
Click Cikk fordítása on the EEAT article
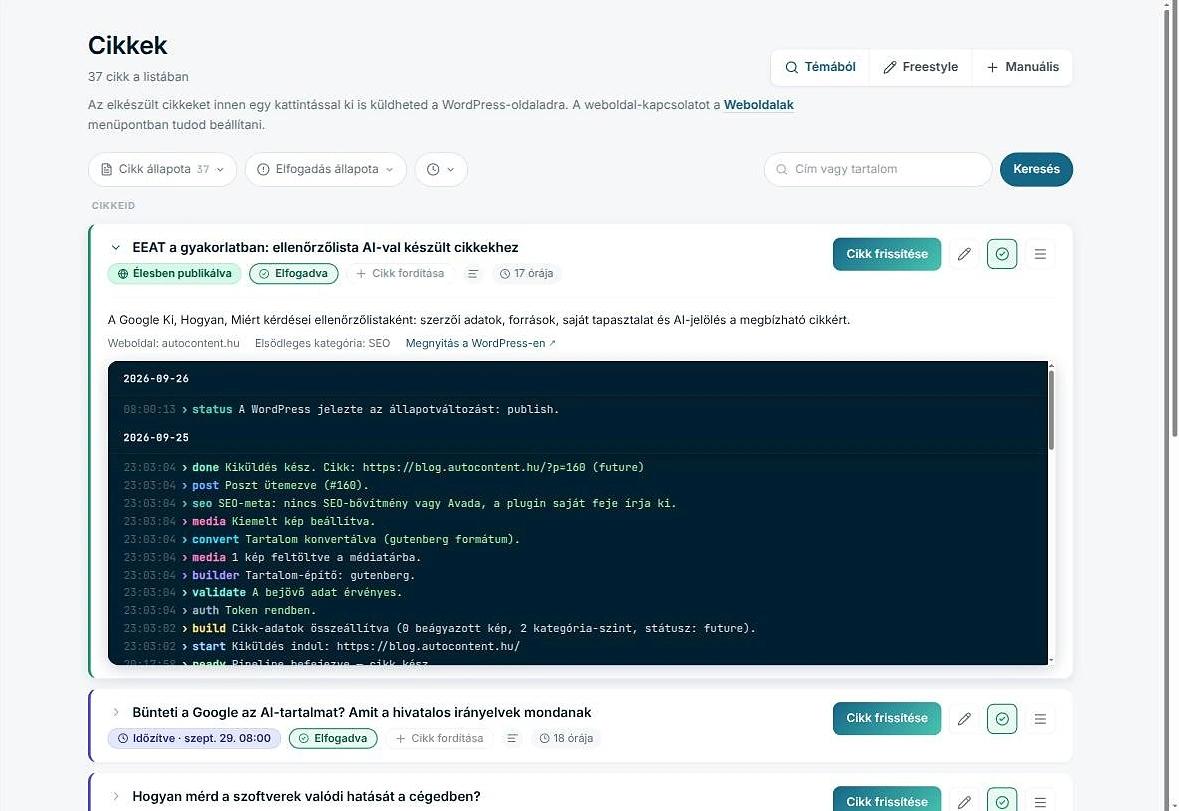pyautogui.click(x=400, y=274)
